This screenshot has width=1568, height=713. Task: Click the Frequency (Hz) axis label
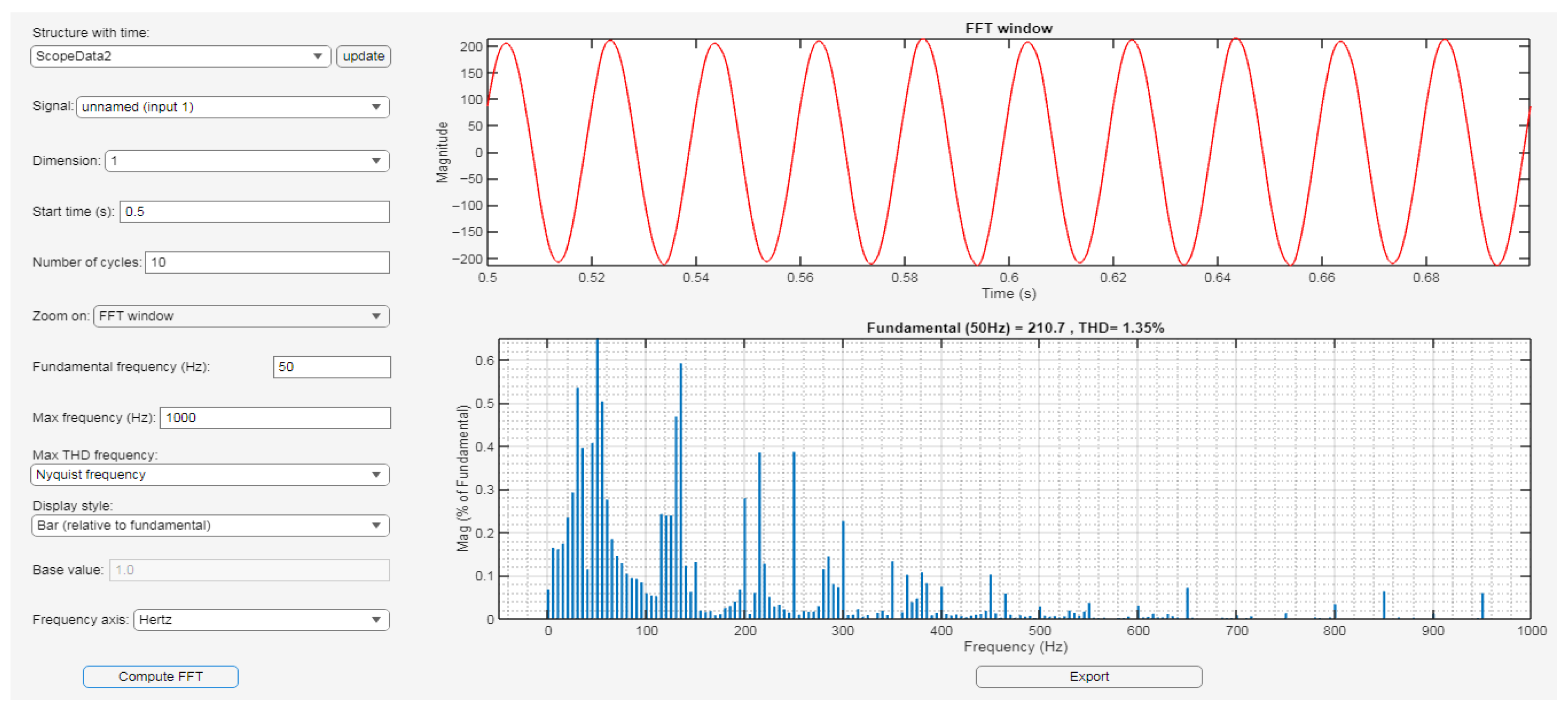pyautogui.click(x=1015, y=647)
